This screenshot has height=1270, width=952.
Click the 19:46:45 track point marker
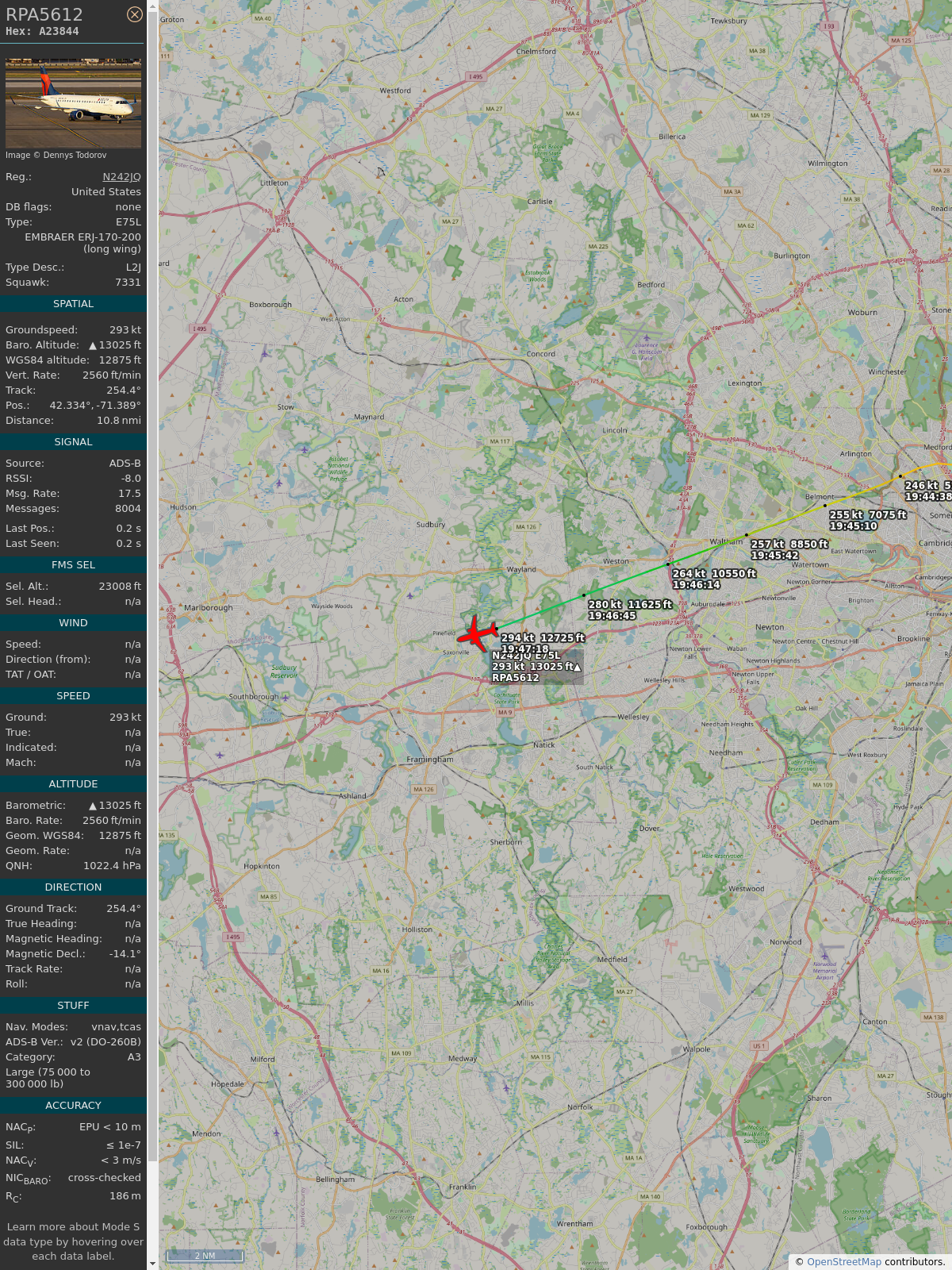(x=584, y=595)
